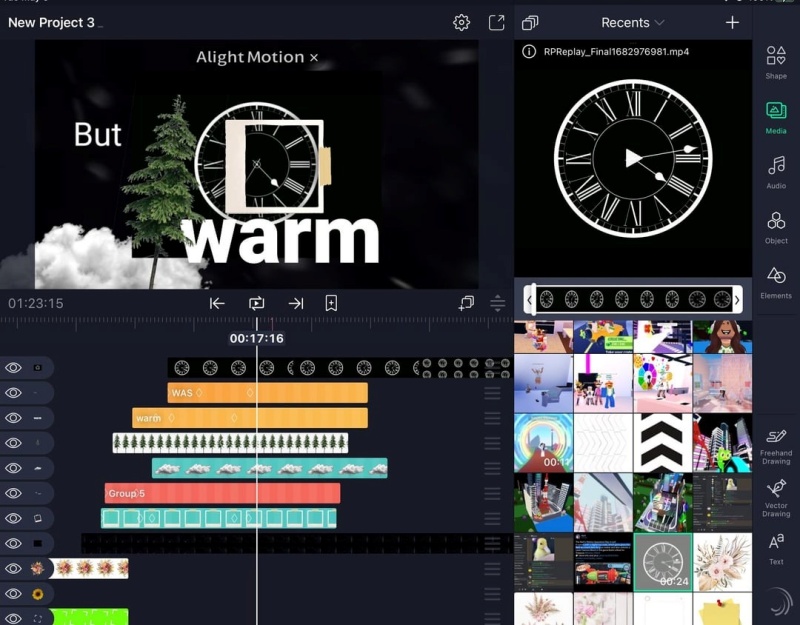Select the Group 5 clip
Viewport: 800px width, 625px height.
222,493
